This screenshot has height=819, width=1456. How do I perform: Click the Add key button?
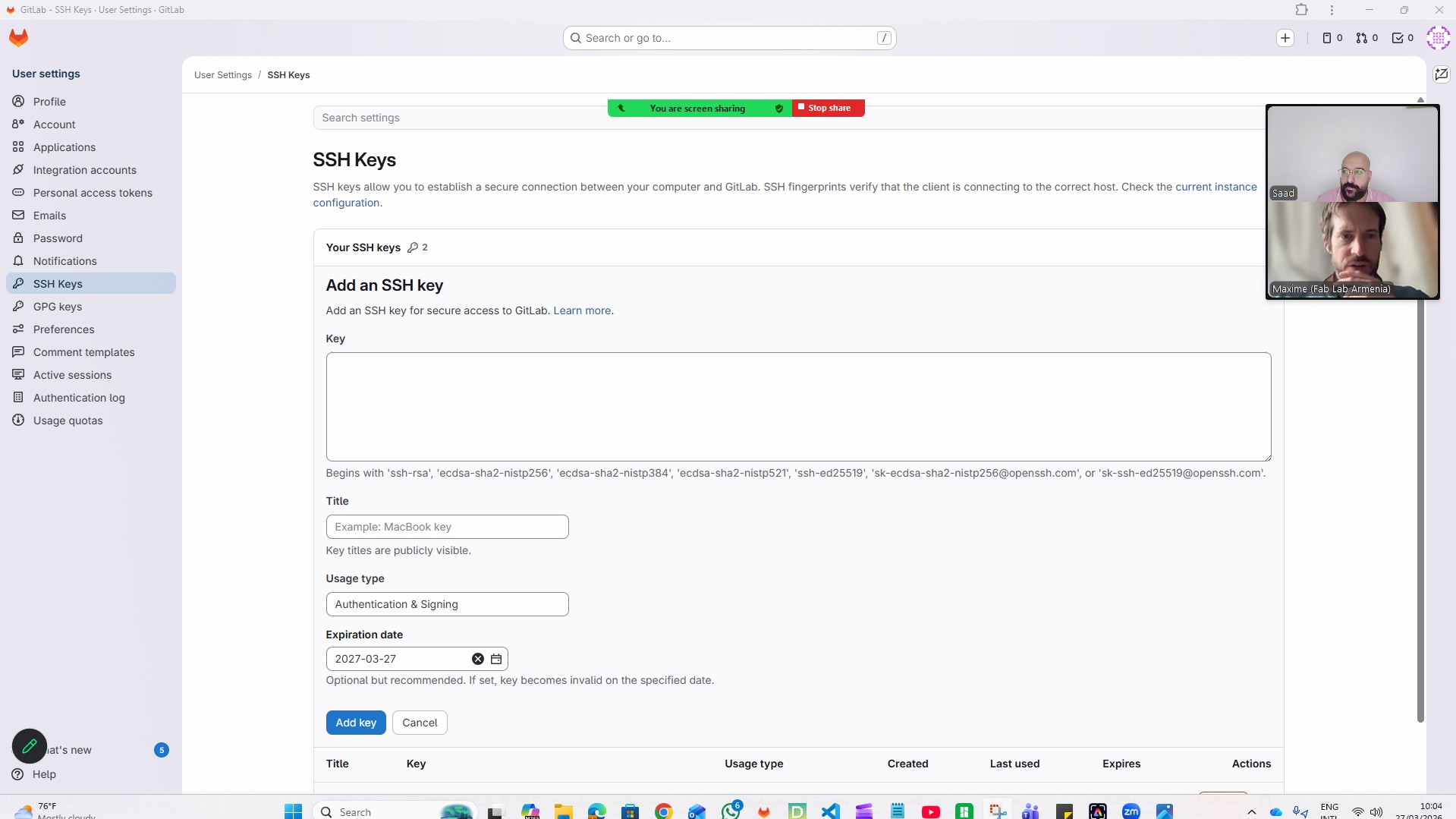[x=356, y=723]
